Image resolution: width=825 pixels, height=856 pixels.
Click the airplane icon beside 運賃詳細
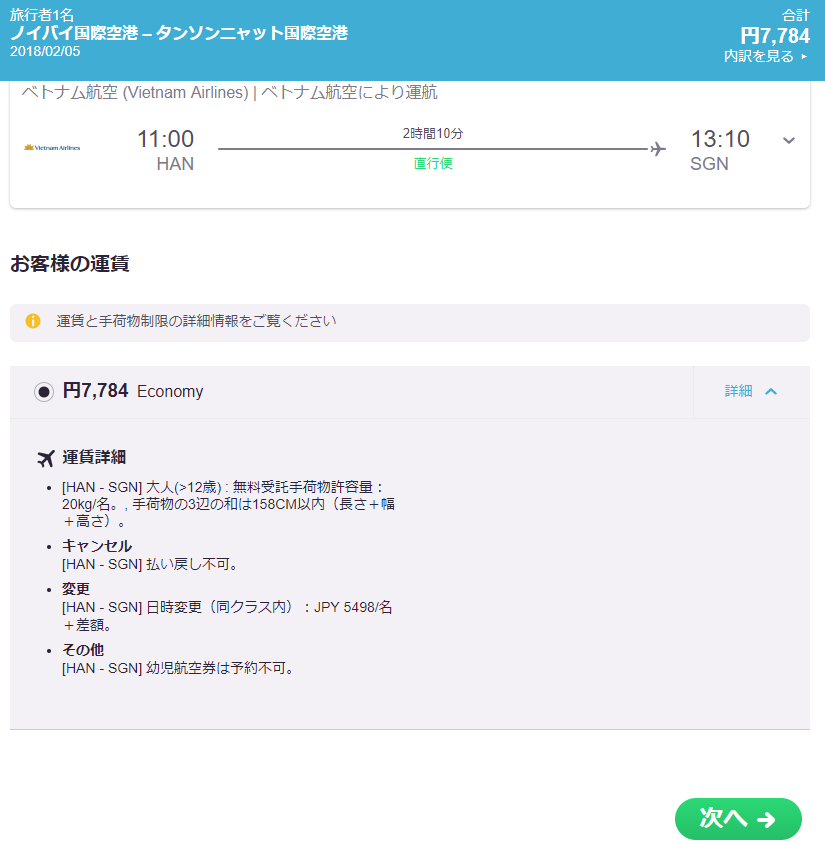(x=46, y=458)
